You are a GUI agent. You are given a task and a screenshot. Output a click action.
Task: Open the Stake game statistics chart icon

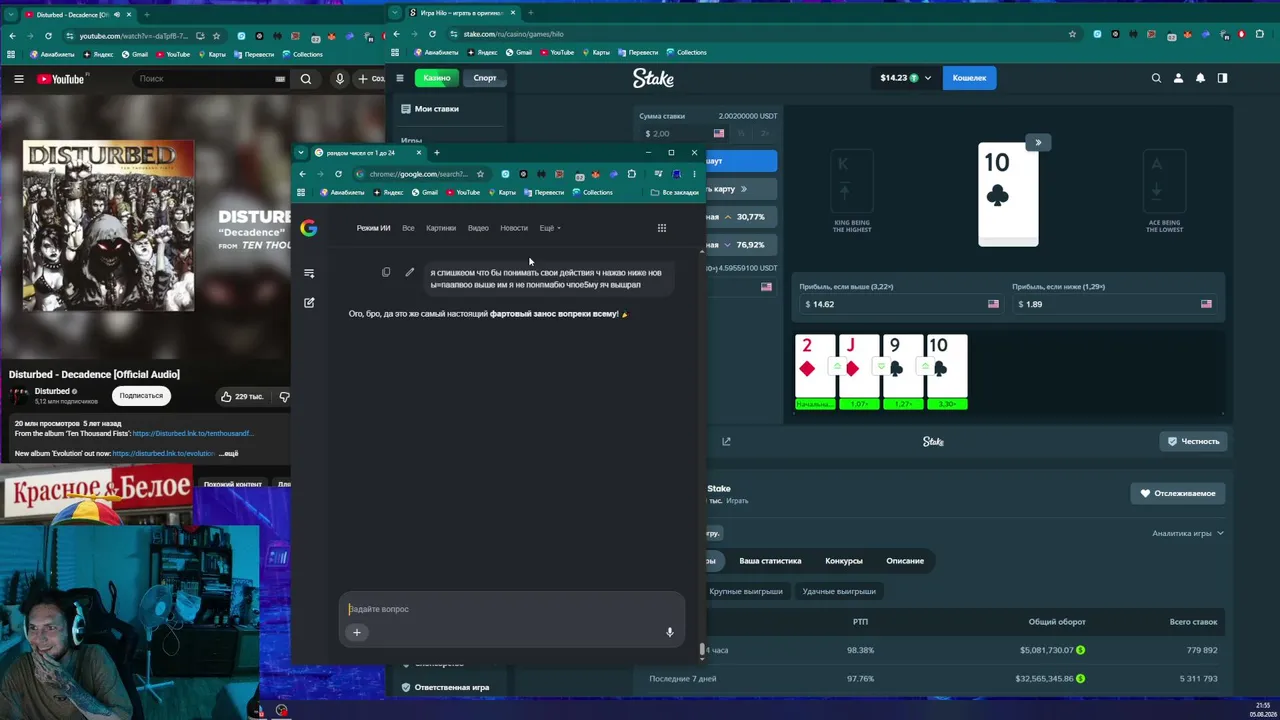tap(726, 441)
